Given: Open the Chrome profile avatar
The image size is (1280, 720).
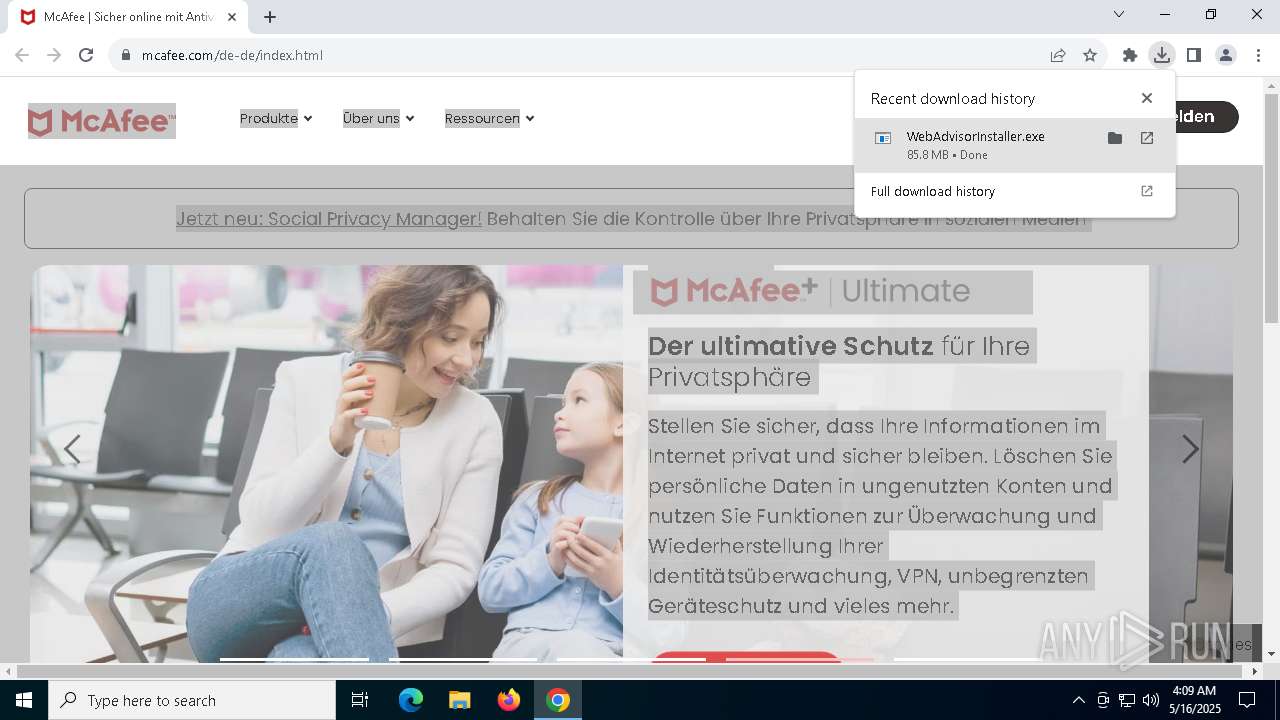Looking at the screenshot, I should coord(1225,55).
